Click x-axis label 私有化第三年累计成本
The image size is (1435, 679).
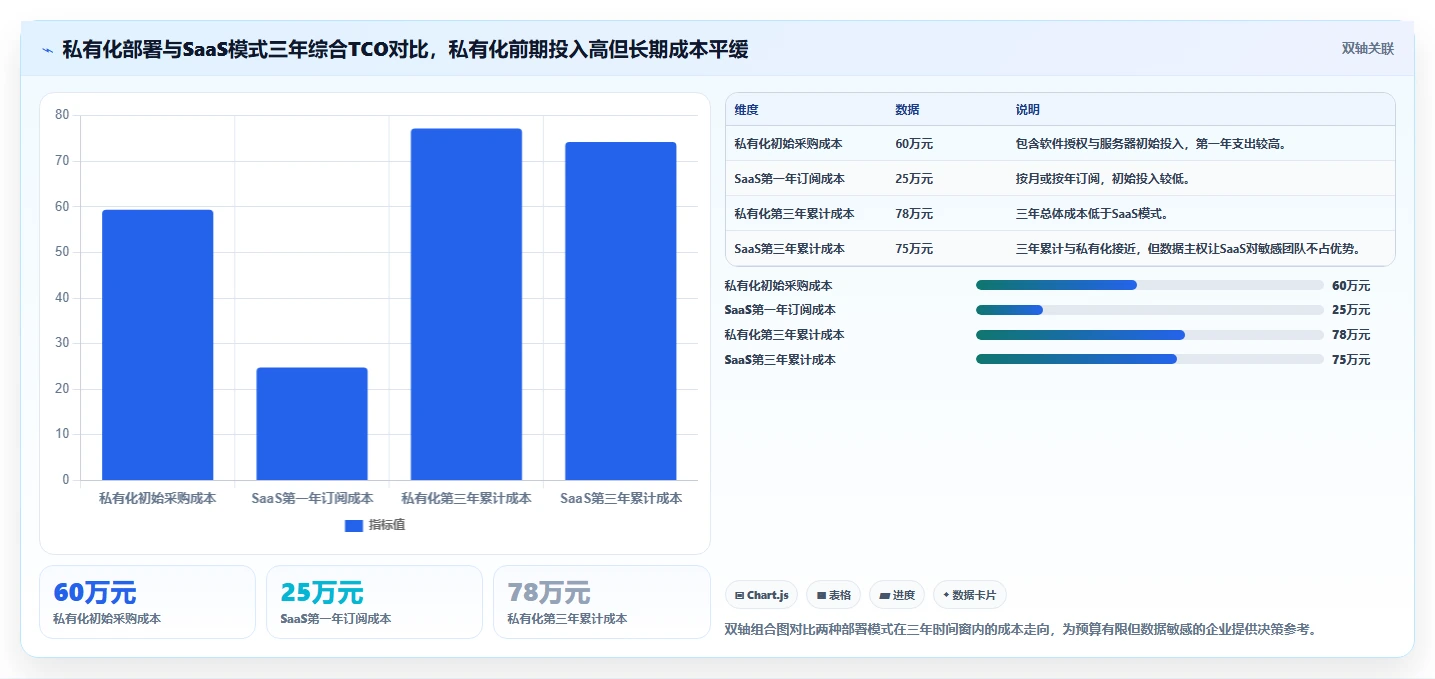[x=466, y=498]
